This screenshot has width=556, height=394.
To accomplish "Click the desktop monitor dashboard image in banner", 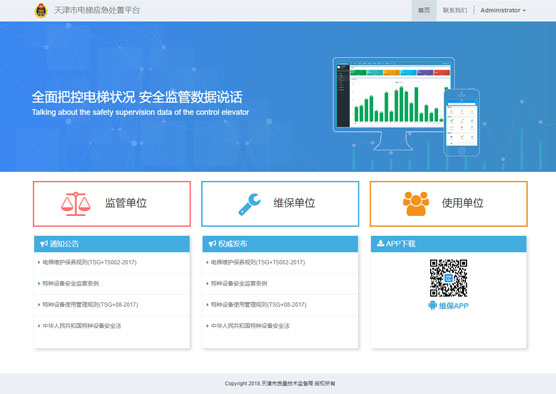I will (x=394, y=104).
